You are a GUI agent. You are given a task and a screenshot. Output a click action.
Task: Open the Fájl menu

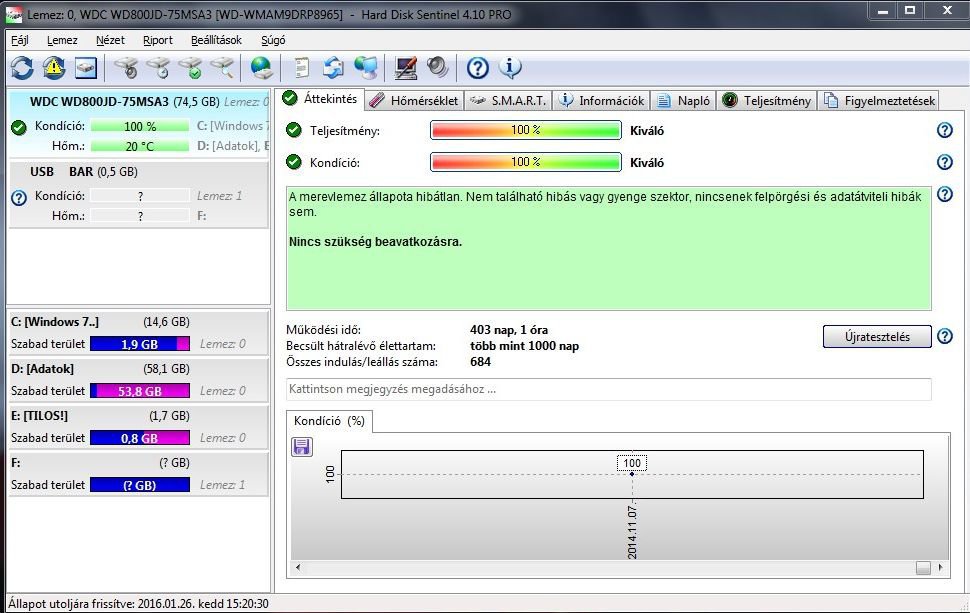[20, 40]
